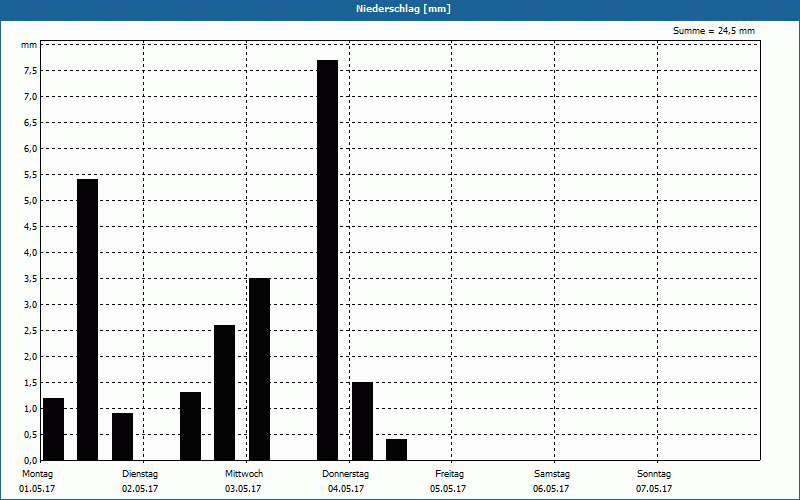Click the 2,6 mm bar before Mittwoch
This screenshot has width=800, height=500.
[224, 393]
